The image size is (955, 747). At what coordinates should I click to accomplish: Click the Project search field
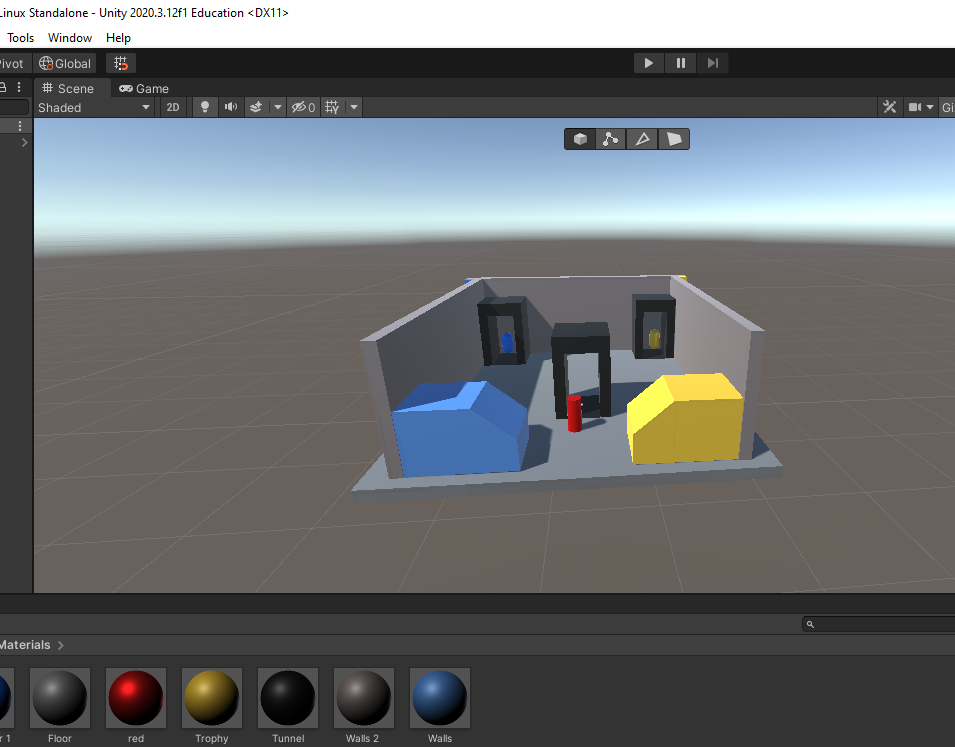(878, 624)
